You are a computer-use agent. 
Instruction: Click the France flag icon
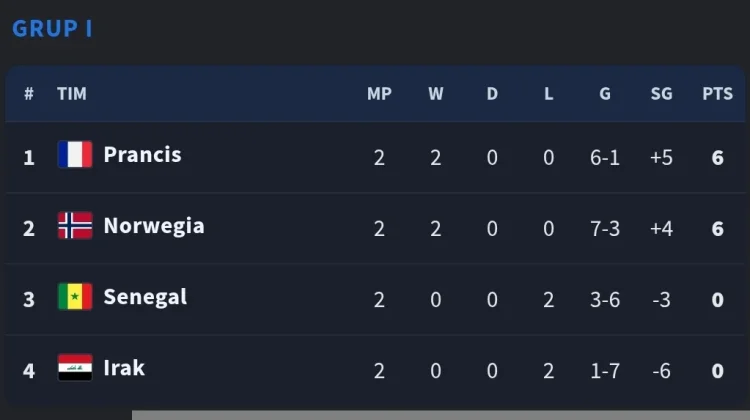75,154
